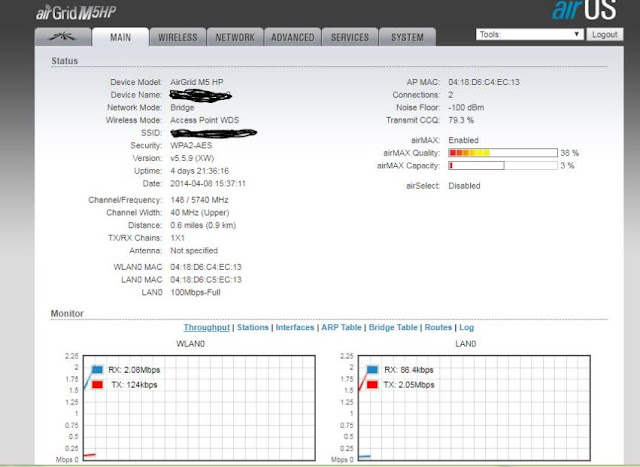This screenshot has width=640, height=467.
Task: Open the WIRELESS tab
Action: (x=178, y=37)
